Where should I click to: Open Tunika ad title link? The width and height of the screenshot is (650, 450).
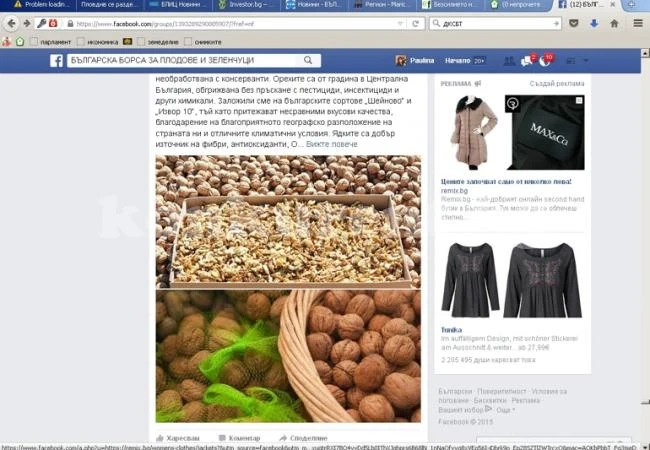tap(451, 330)
